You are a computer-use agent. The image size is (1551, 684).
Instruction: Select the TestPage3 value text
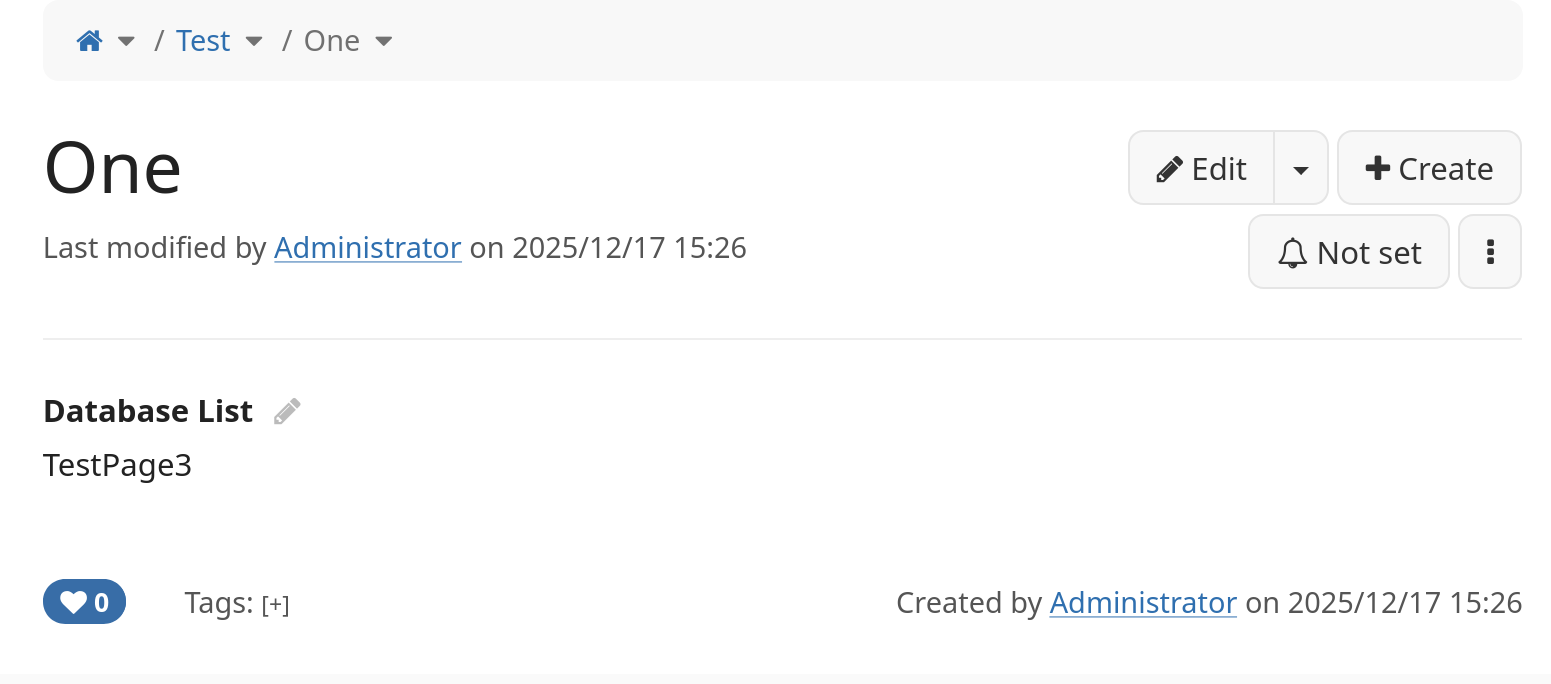[117, 465]
